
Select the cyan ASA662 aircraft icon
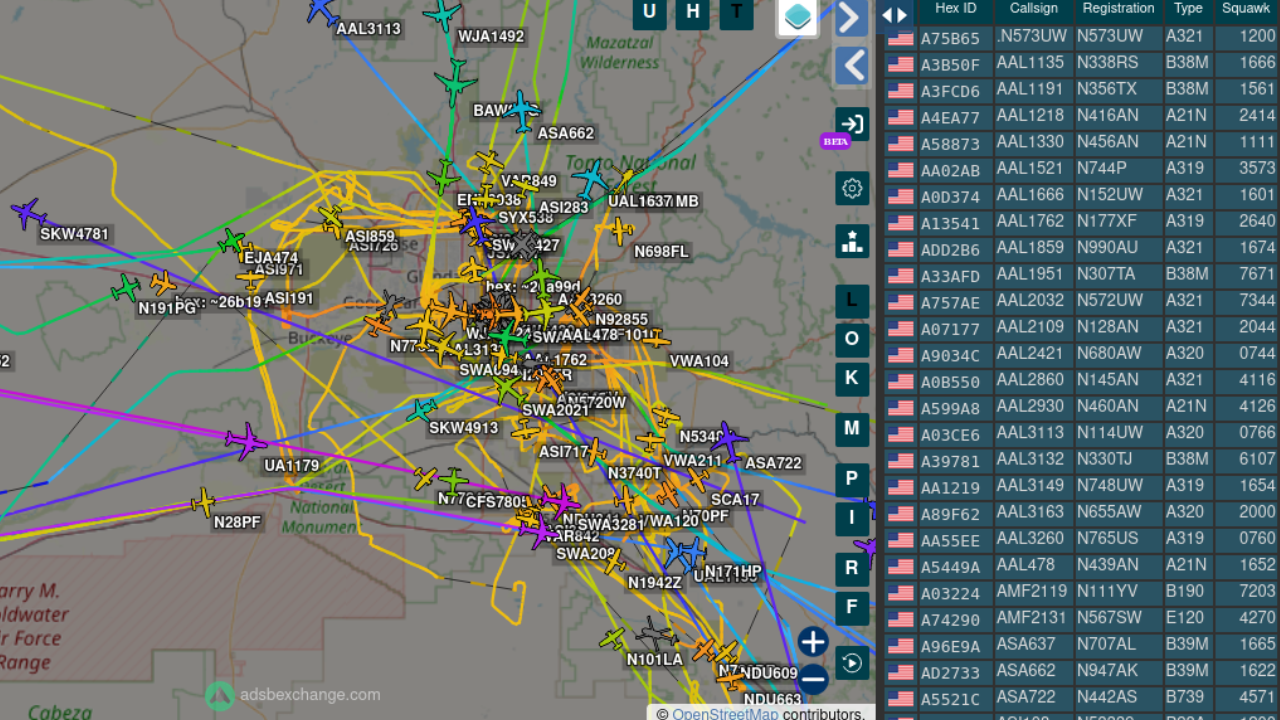pyautogui.click(x=521, y=109)
